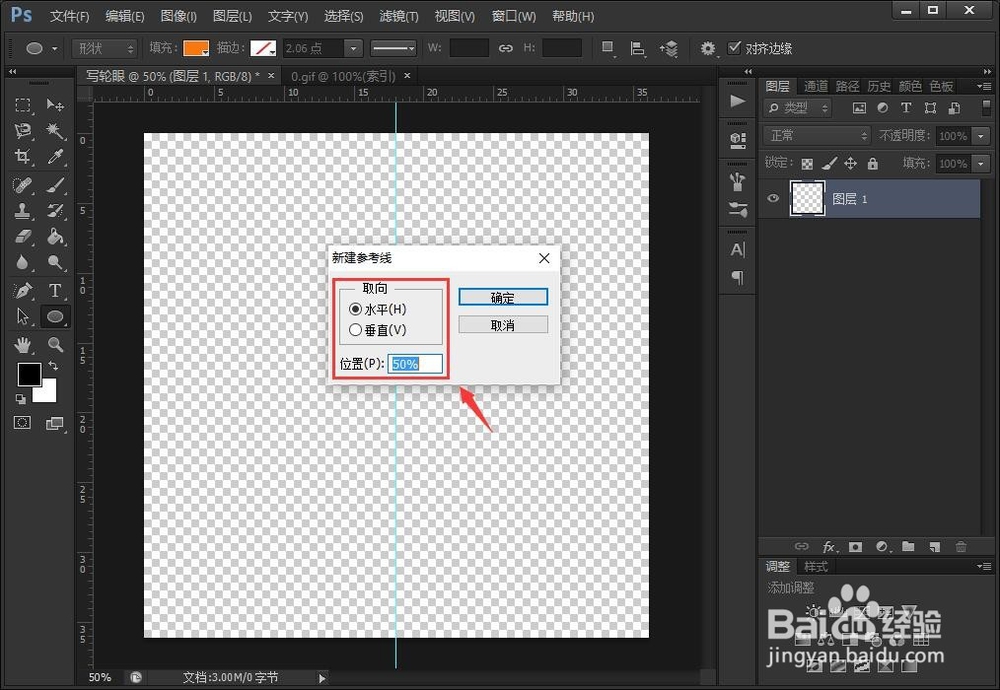1000x690 pixels.
Task: Select the Rectangular Marquee tool
Action: click(x=23, y=105)
